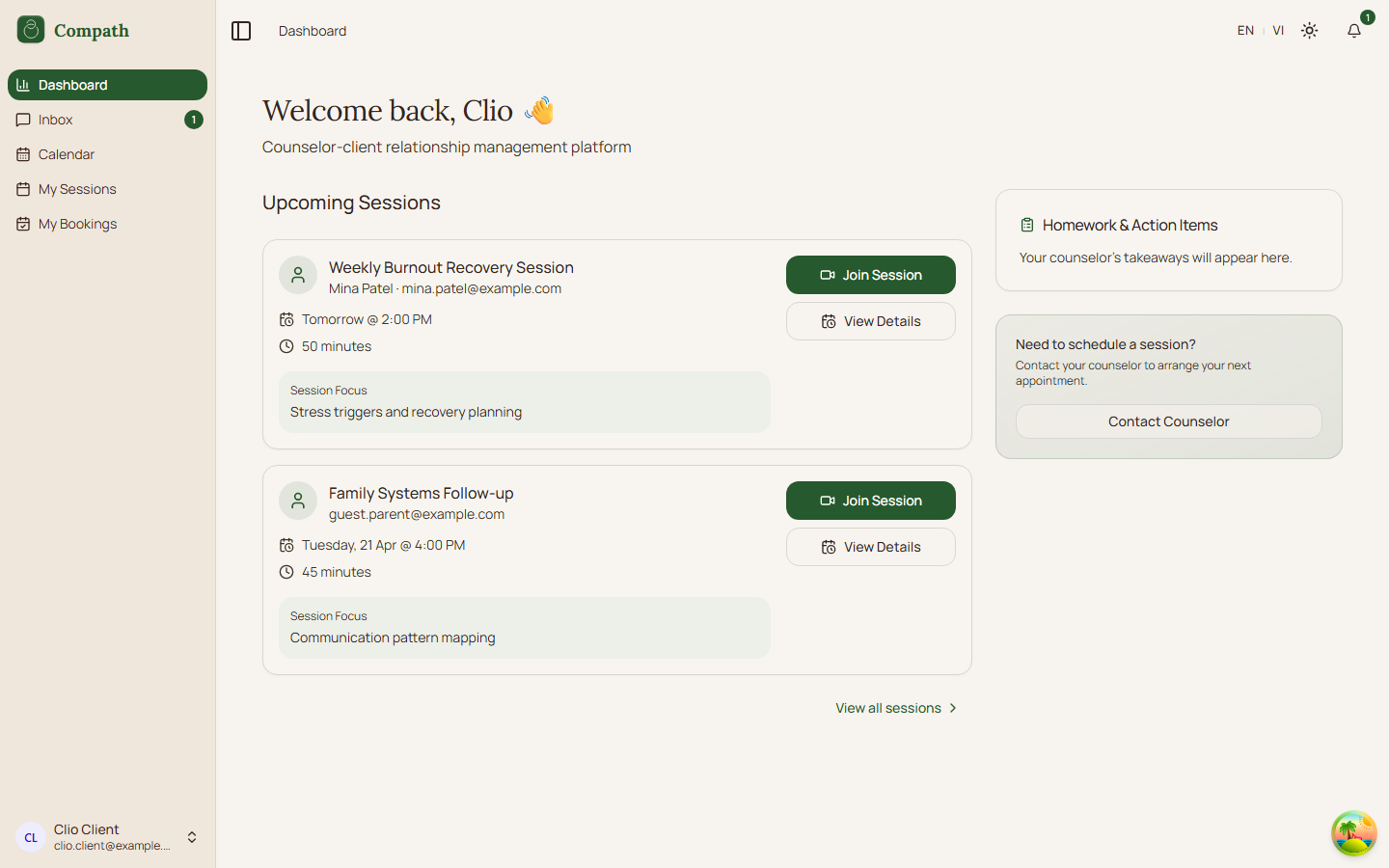
Task: Switch language to EN
Action: tap(1245, 31)
